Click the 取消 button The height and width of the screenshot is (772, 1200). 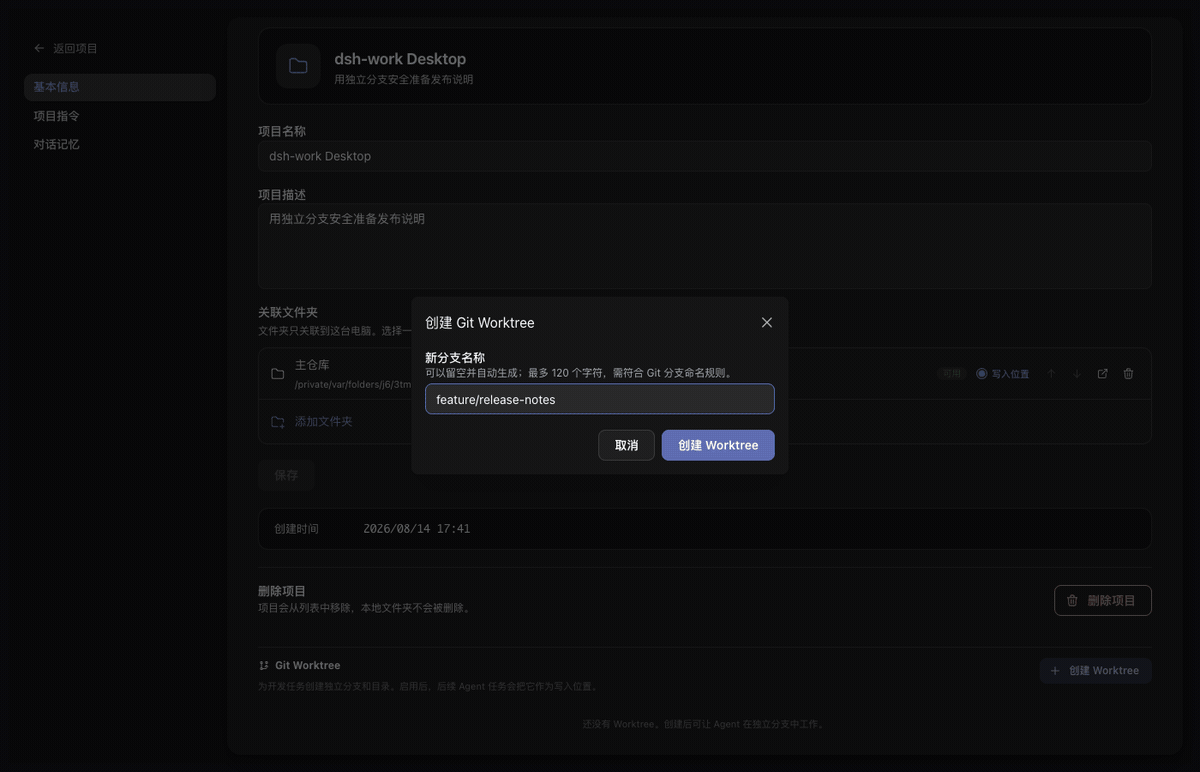[626, 445]
